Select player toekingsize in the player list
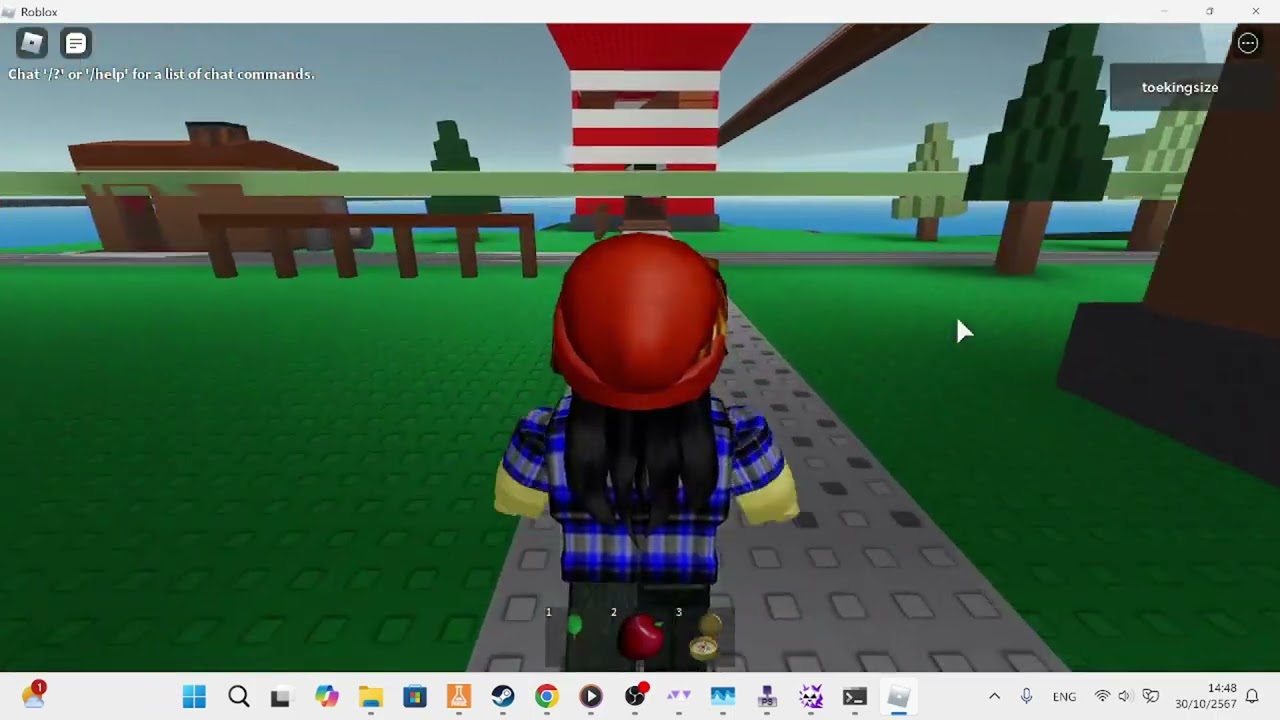 (x=1179, y=87)
